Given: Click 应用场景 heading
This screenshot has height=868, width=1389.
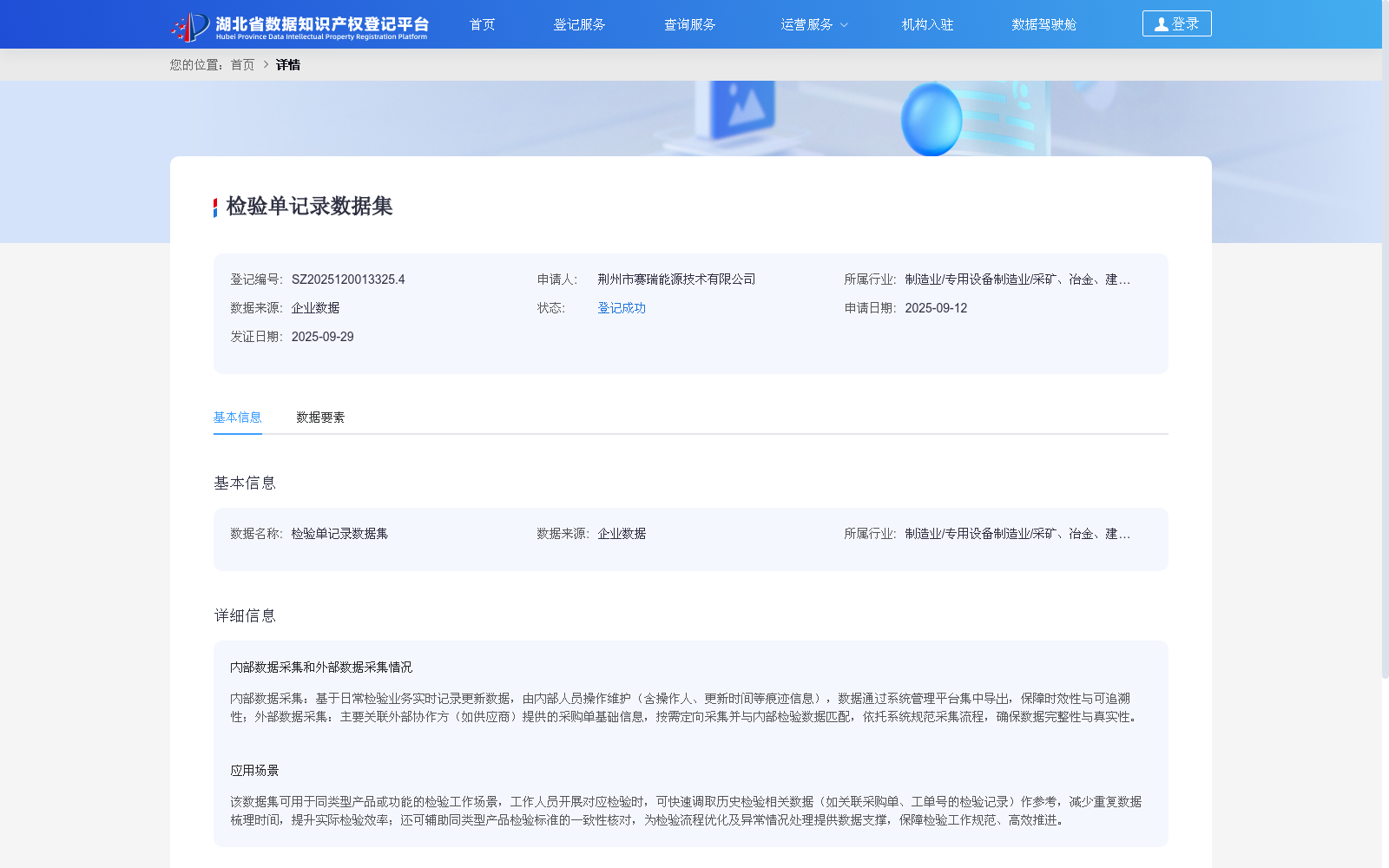Looking at the screenshot, I should (x=254, y=771).
